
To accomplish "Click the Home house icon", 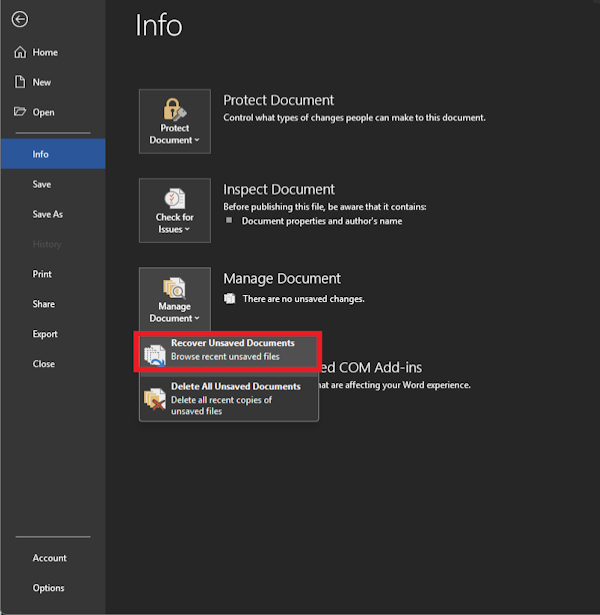I will [x=20, y=52].
